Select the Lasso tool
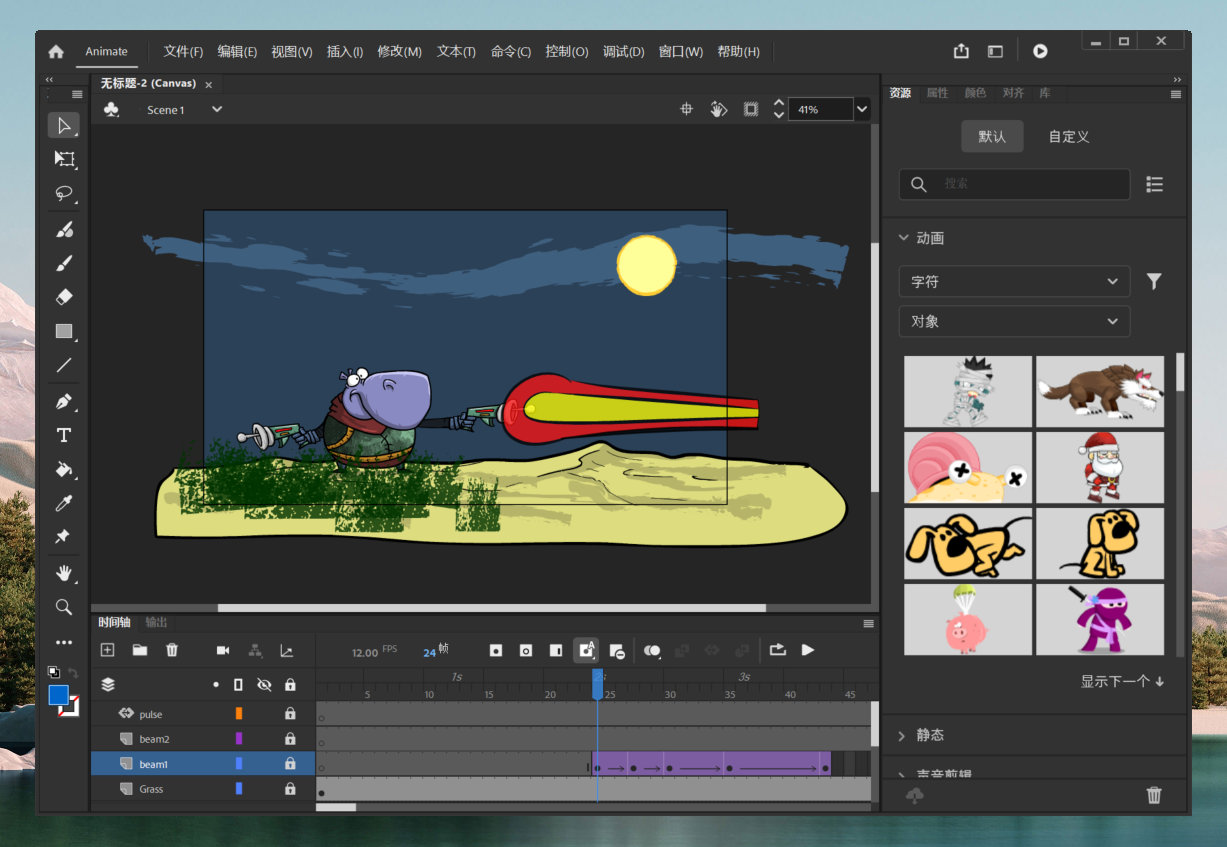This screenshot has width=1227, height=847. [x=64, y=193]
